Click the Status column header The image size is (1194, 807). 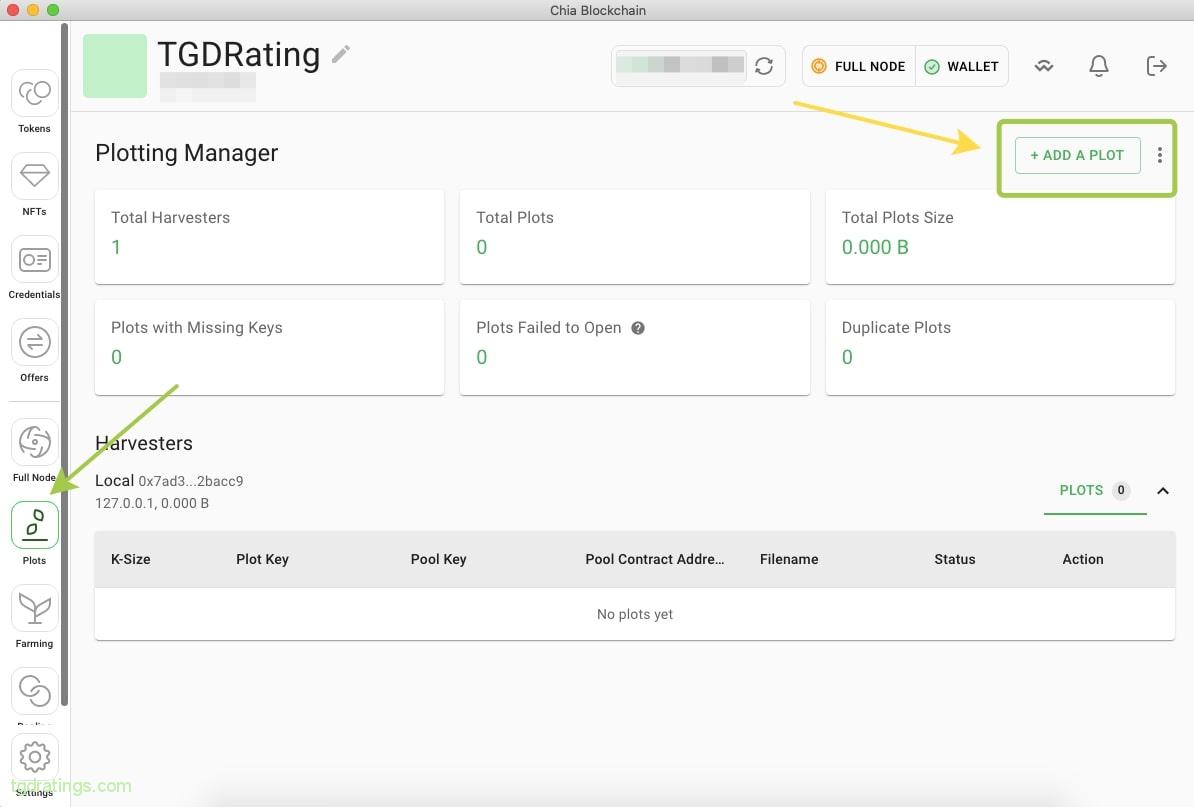click(x=955, y=559)
